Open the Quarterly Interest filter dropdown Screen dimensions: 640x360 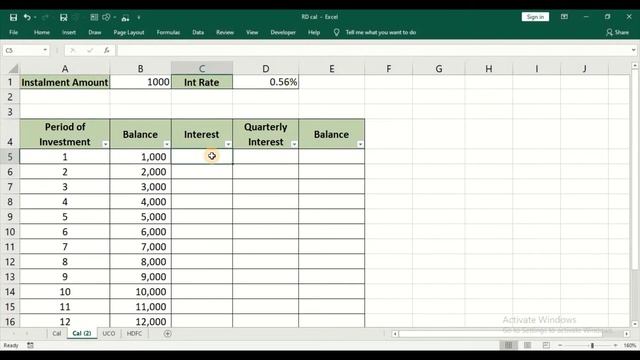[294, 144]
